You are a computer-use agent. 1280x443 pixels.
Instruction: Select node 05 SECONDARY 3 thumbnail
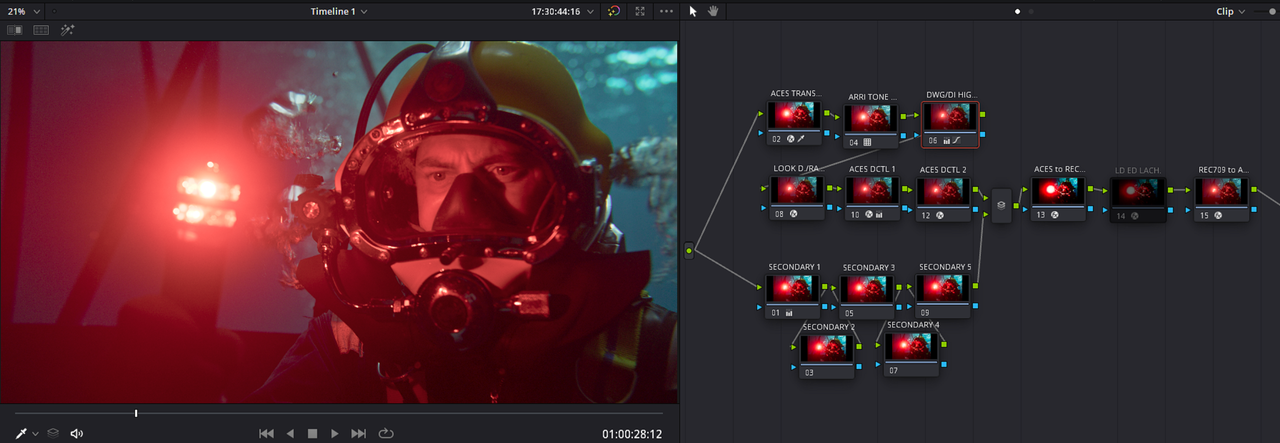pos(866,289)
